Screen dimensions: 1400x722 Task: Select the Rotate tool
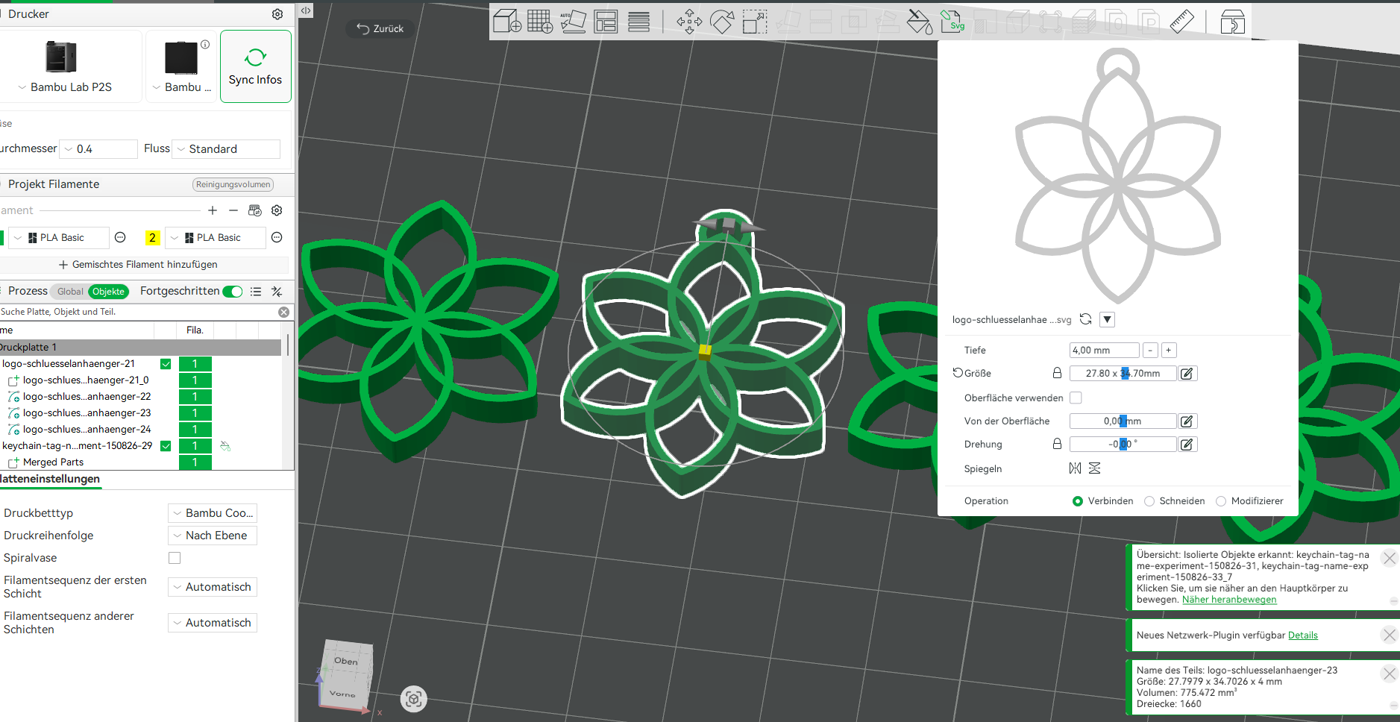click(x=722, y=21)
